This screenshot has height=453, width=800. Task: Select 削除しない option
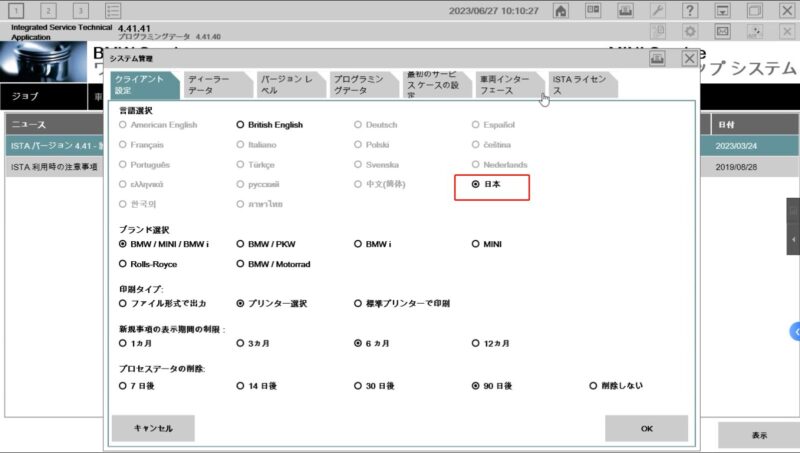tap(616, 386)
